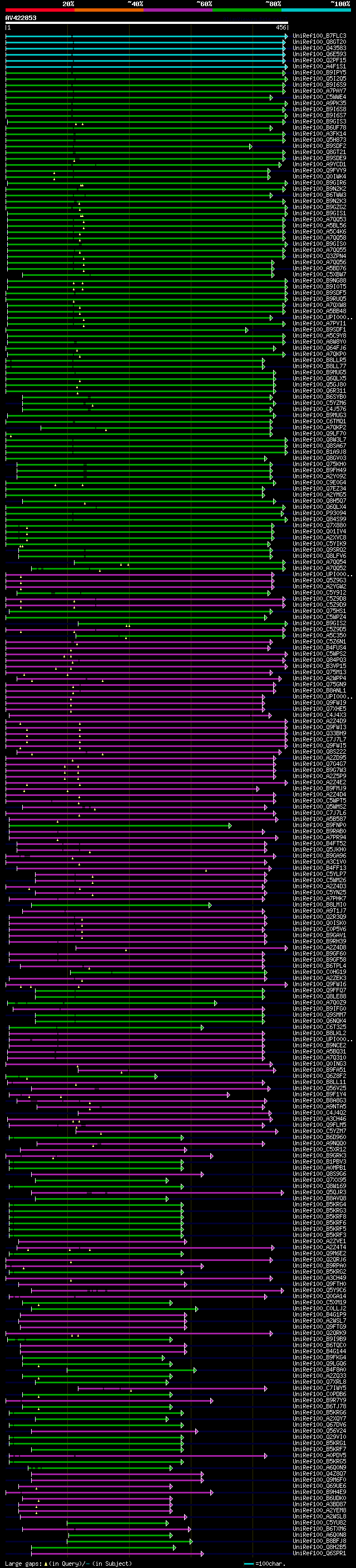Open hit UniRef100_C0LLJ2

tap(319, 1308)
